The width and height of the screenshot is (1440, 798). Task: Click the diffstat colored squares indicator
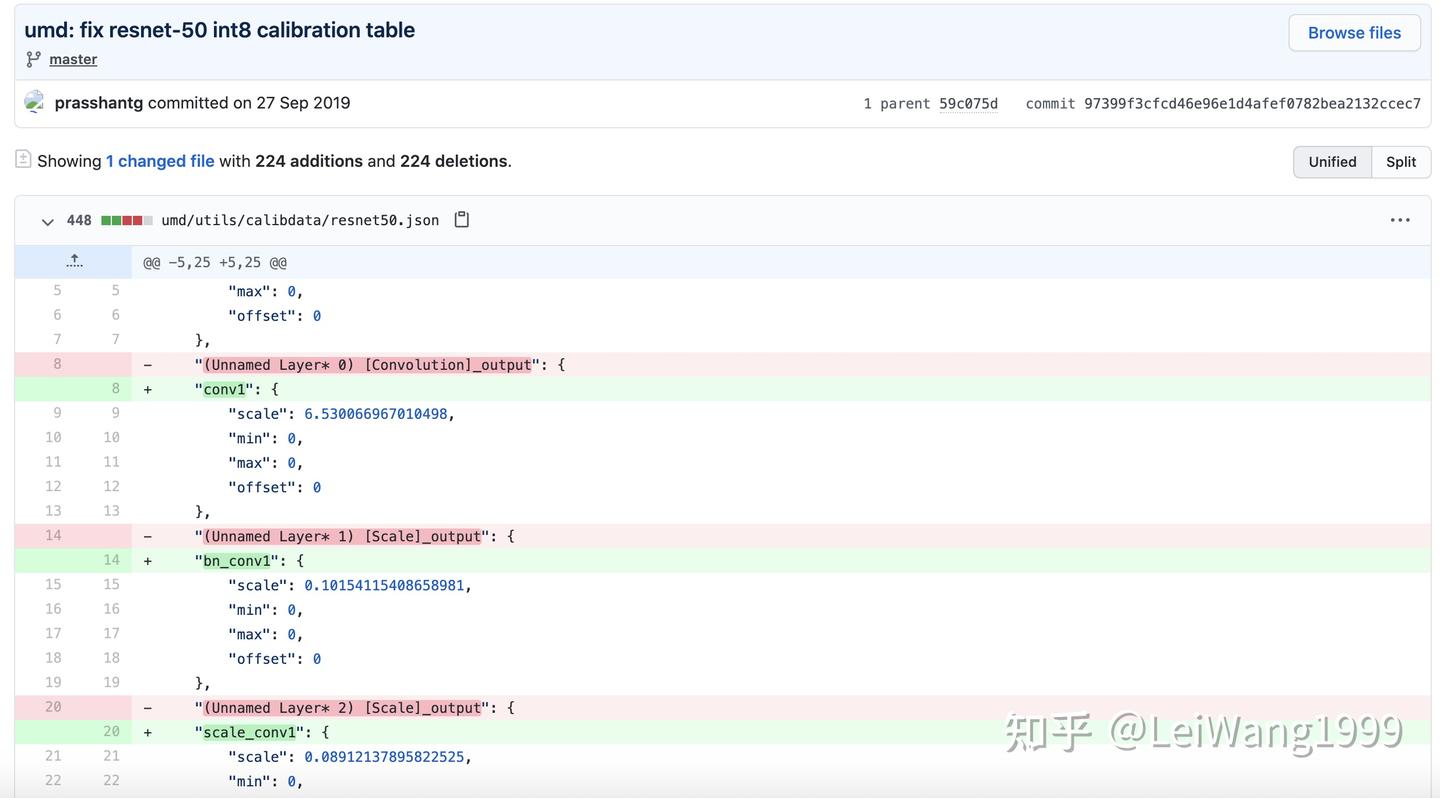(127, 220)
